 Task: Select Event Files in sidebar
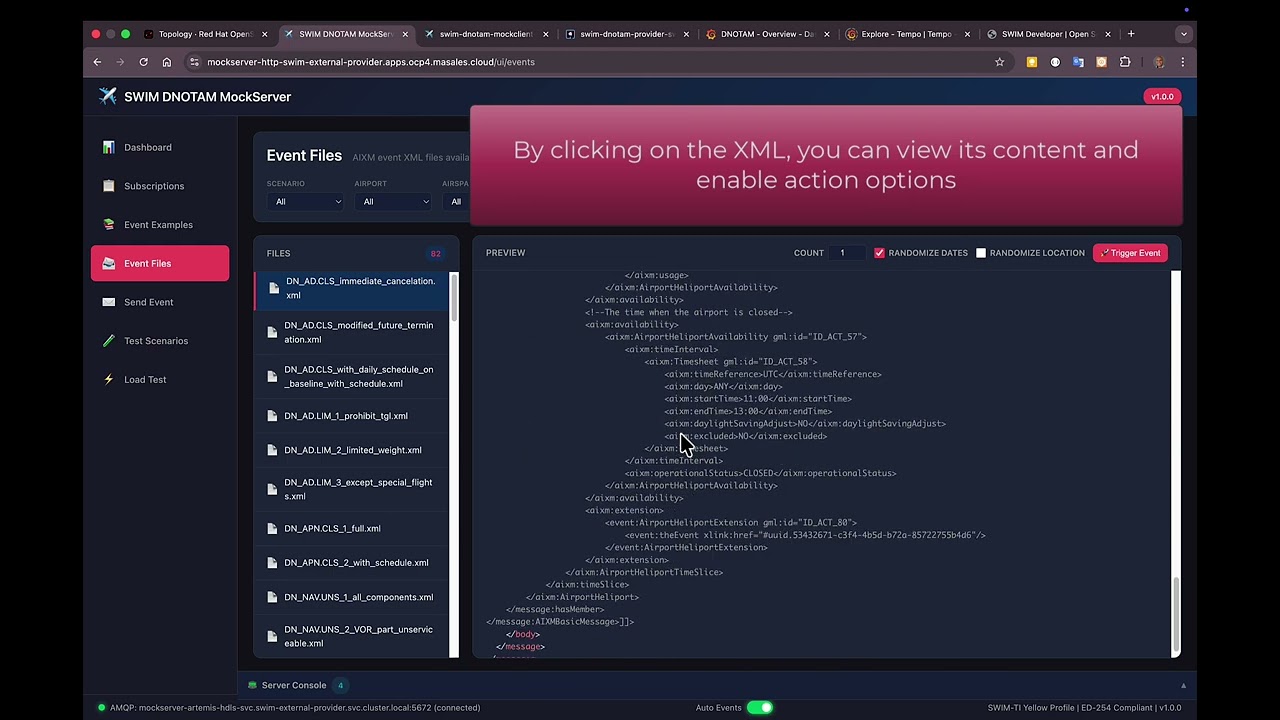160,263
